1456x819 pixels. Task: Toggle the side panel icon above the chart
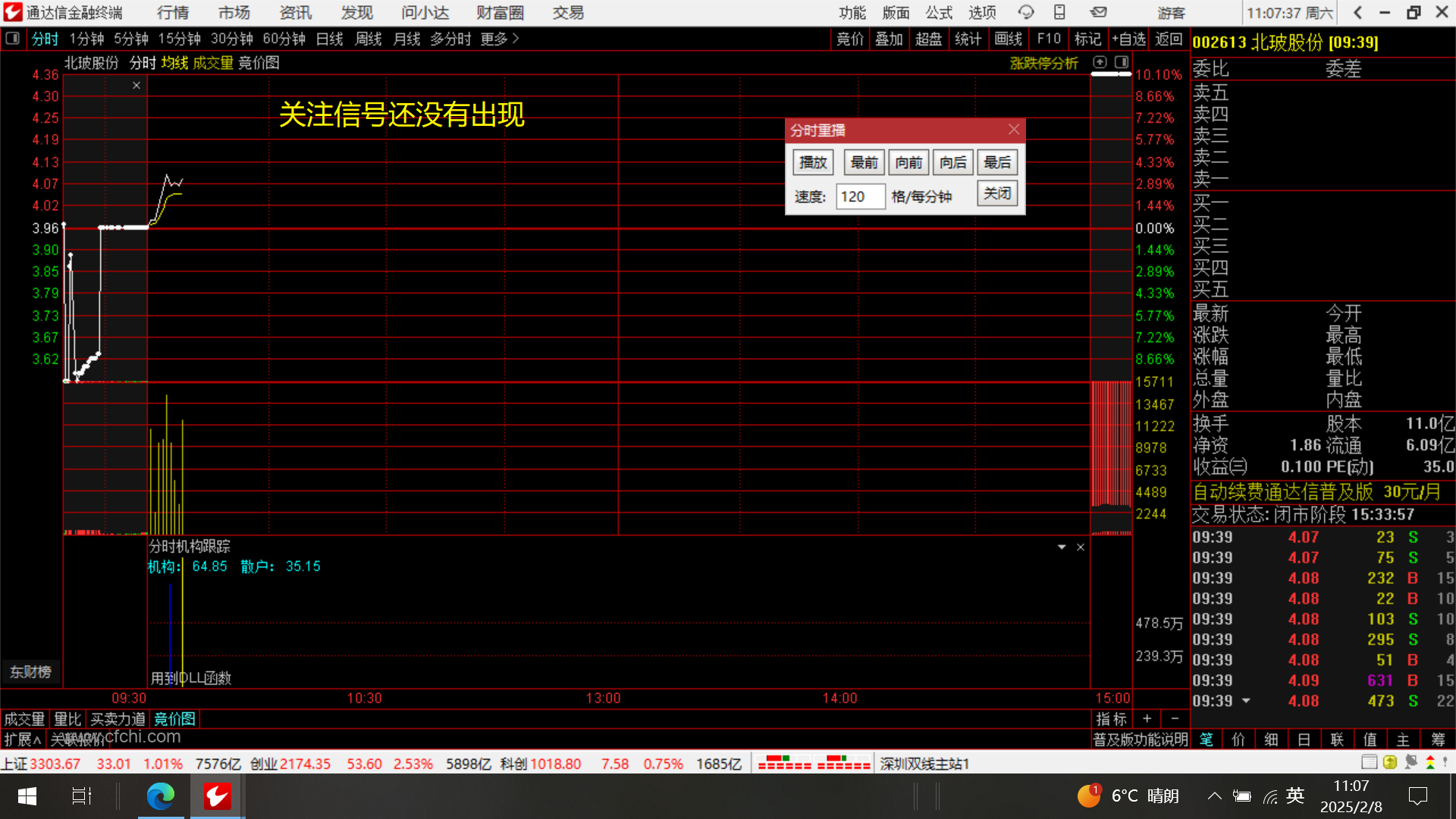[1122, 62]
